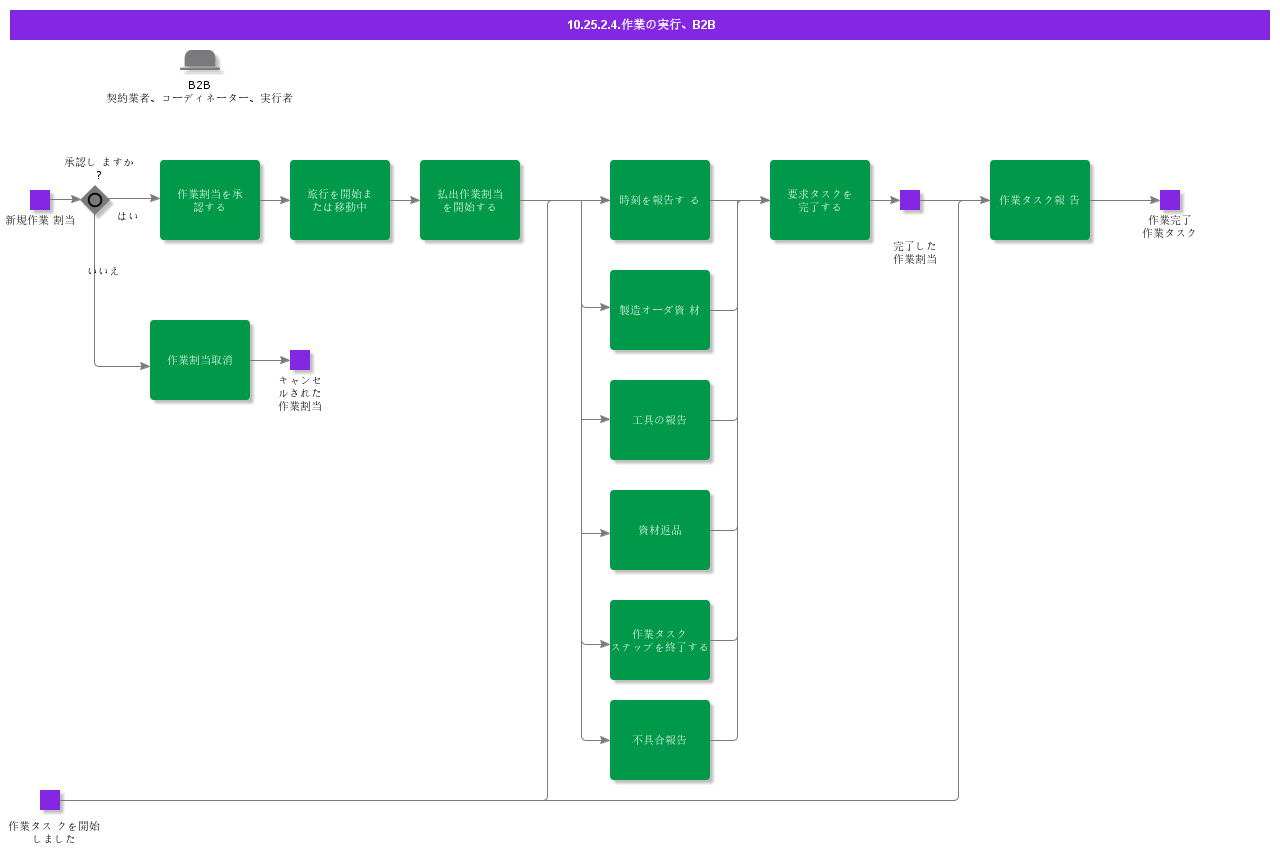Click the purple 10.25.2.4 title bar
Image resolution: width=1280 pixels, height=856 pixels.
(x=640, y=25)
